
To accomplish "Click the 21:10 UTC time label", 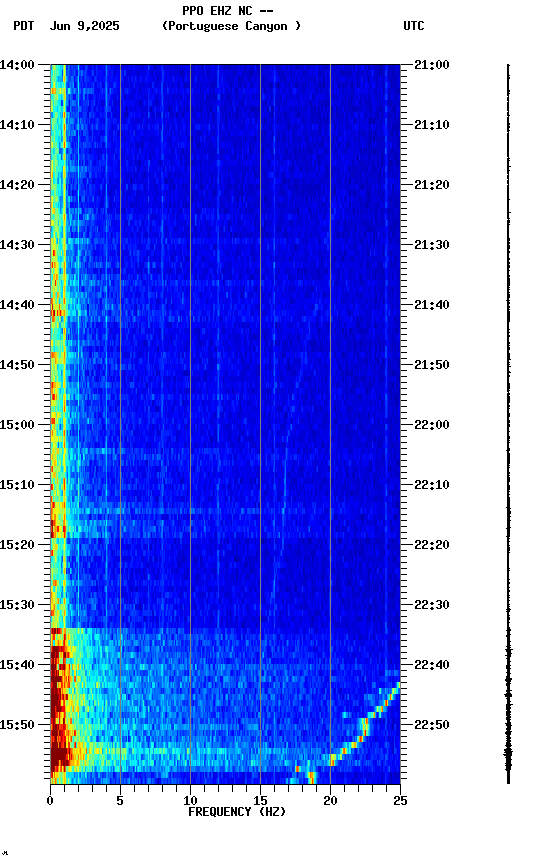I will (x=432, y=125).
